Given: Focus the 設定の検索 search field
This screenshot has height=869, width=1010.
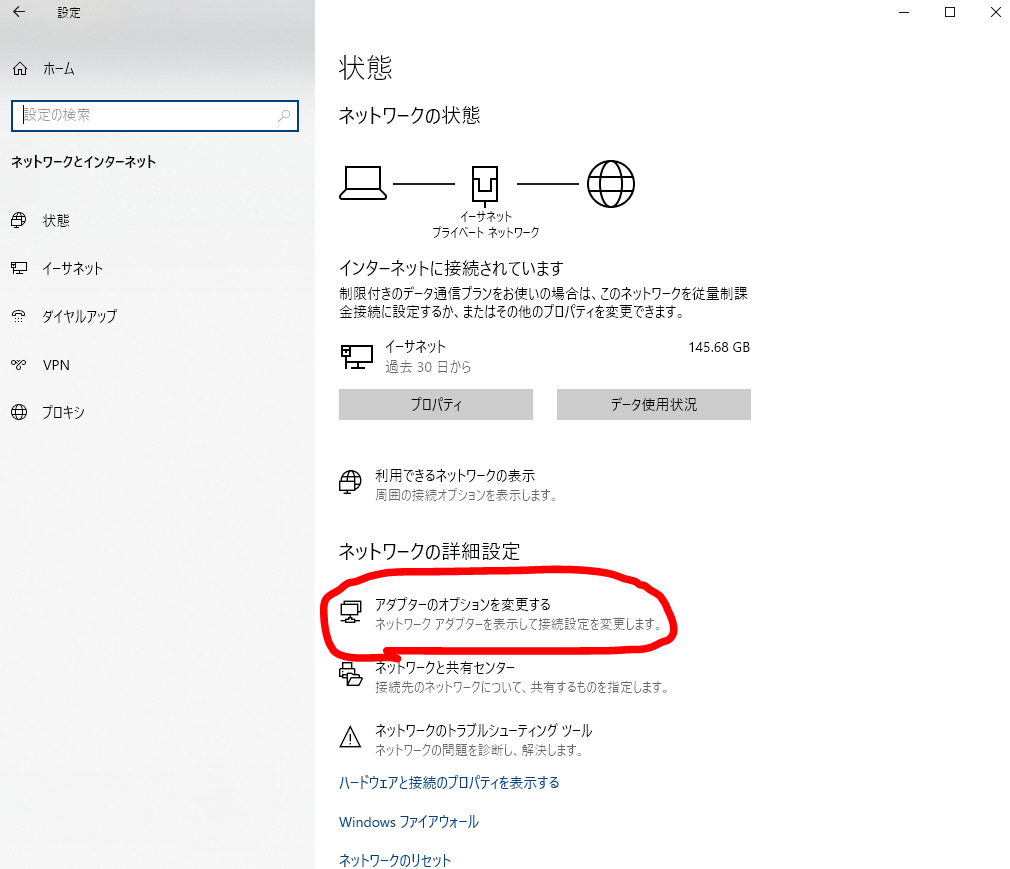Looking at the screenshot, I should 145,116.
